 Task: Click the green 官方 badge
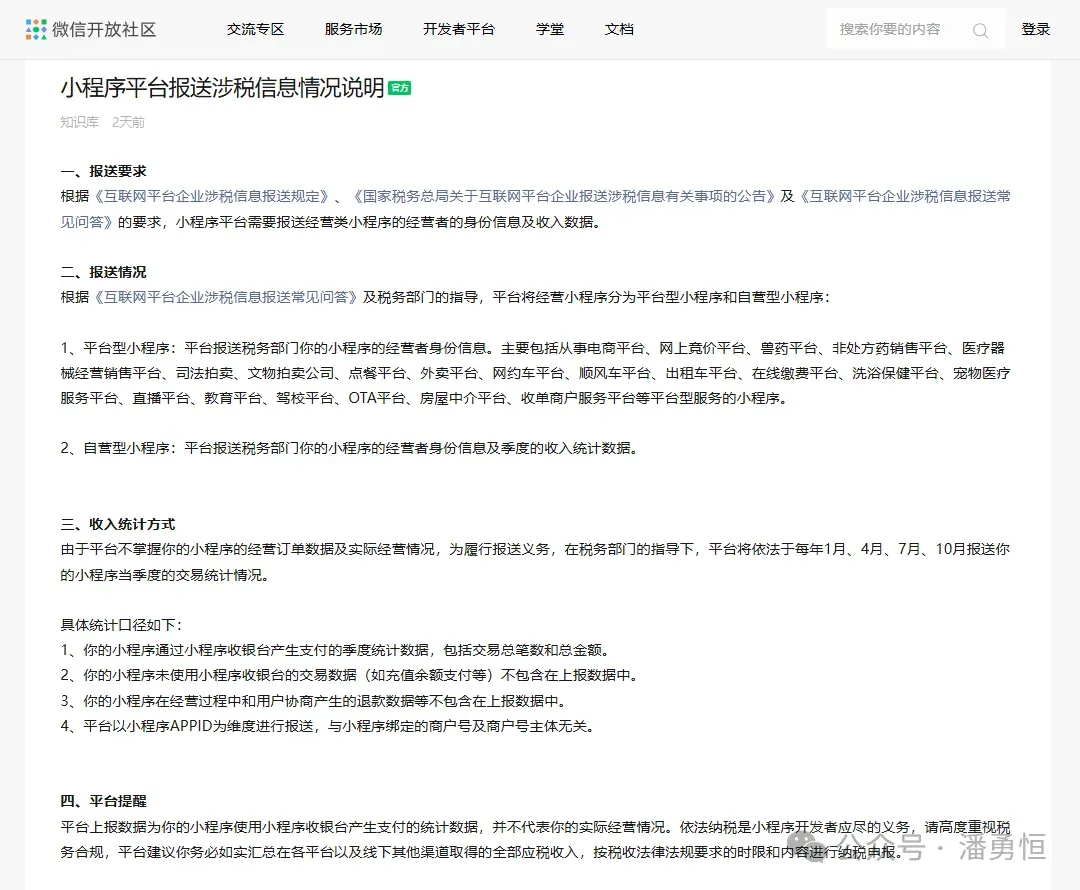(x=399, y=87)
